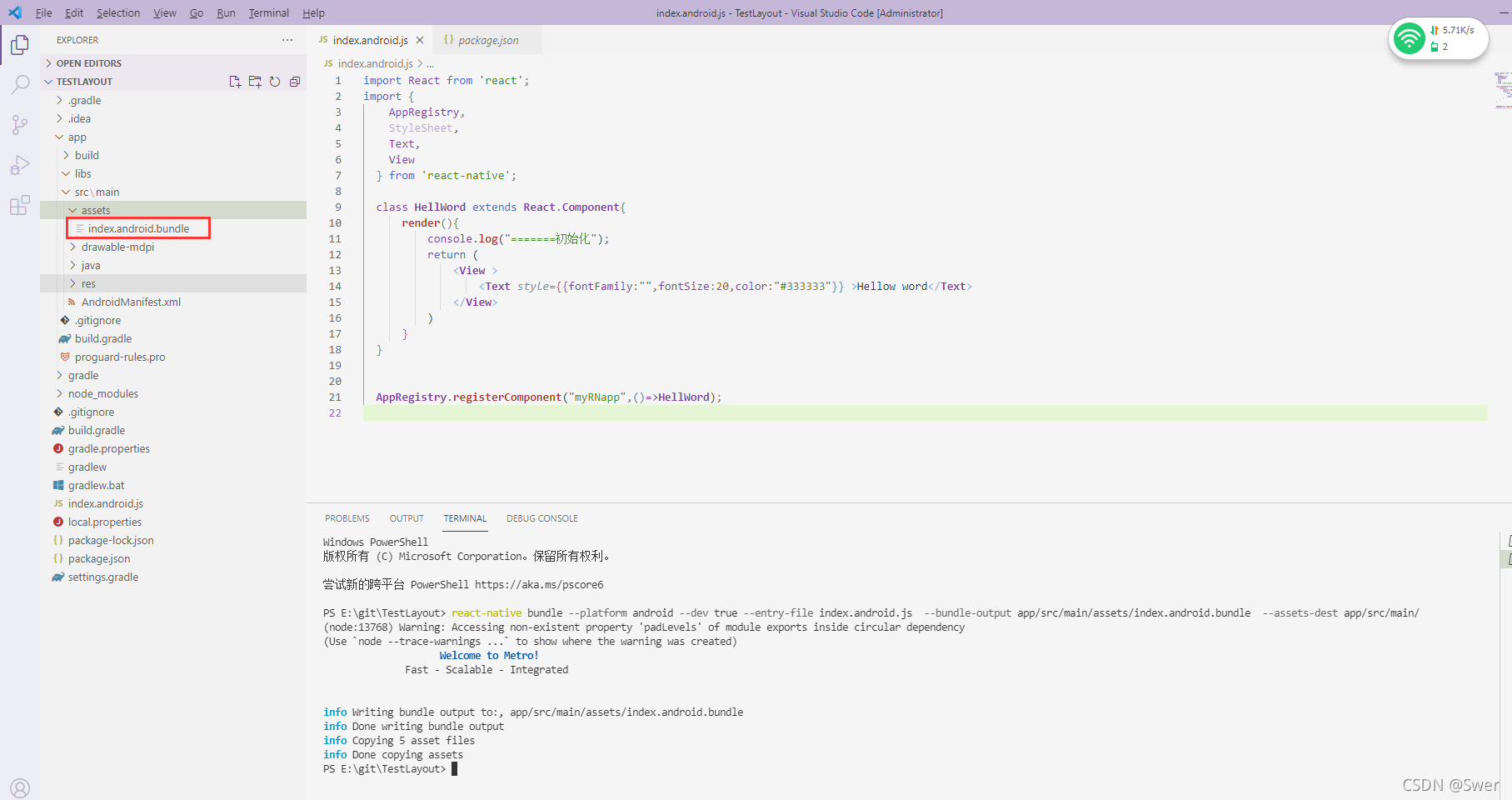Expand the OPEN EDITORS section
The height and width of the screenshot is (800, 1512).
[173, 63]
